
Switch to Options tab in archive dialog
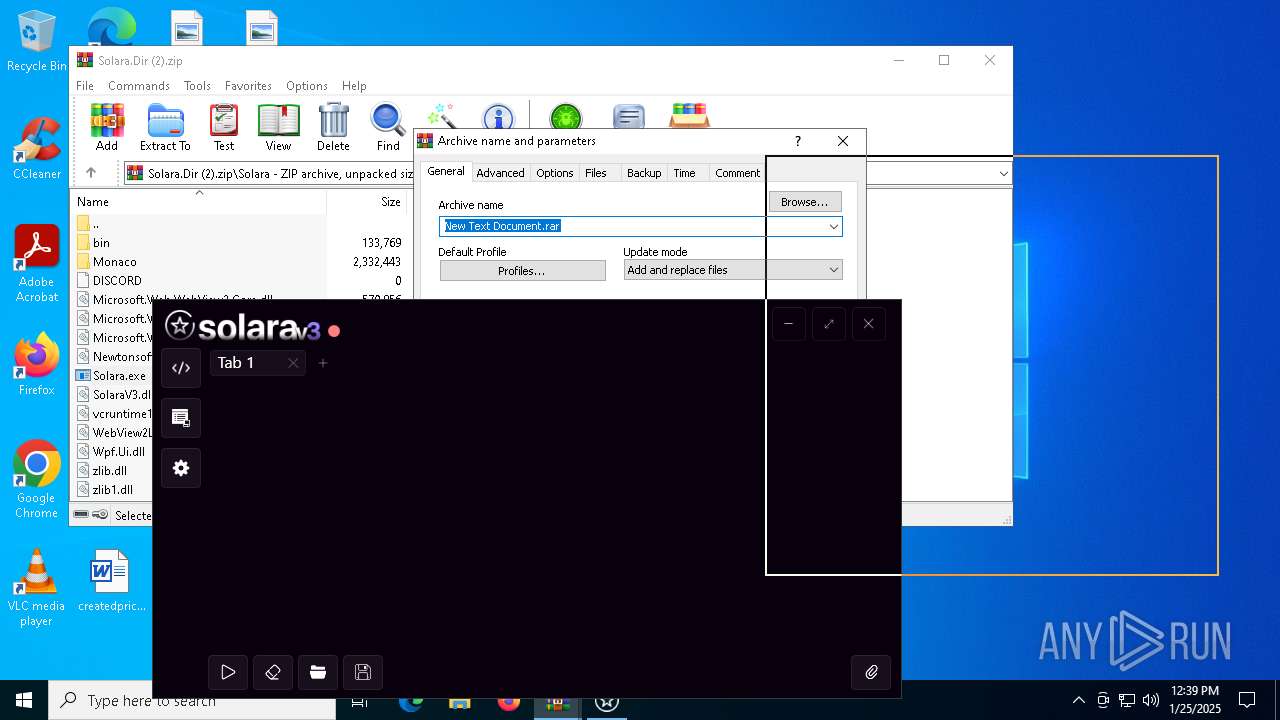click(555, 173)
